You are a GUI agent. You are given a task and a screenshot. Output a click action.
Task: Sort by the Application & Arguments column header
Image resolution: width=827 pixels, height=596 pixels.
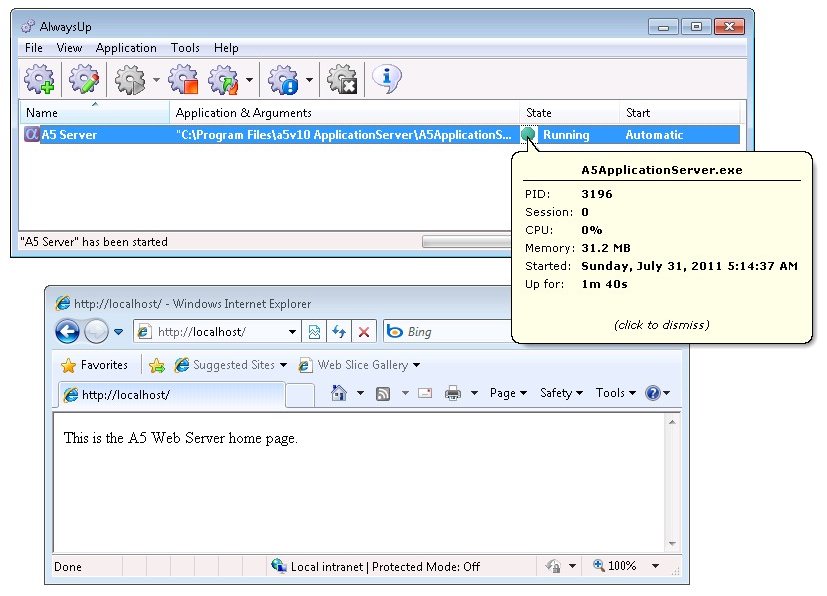tap(345, 113)
